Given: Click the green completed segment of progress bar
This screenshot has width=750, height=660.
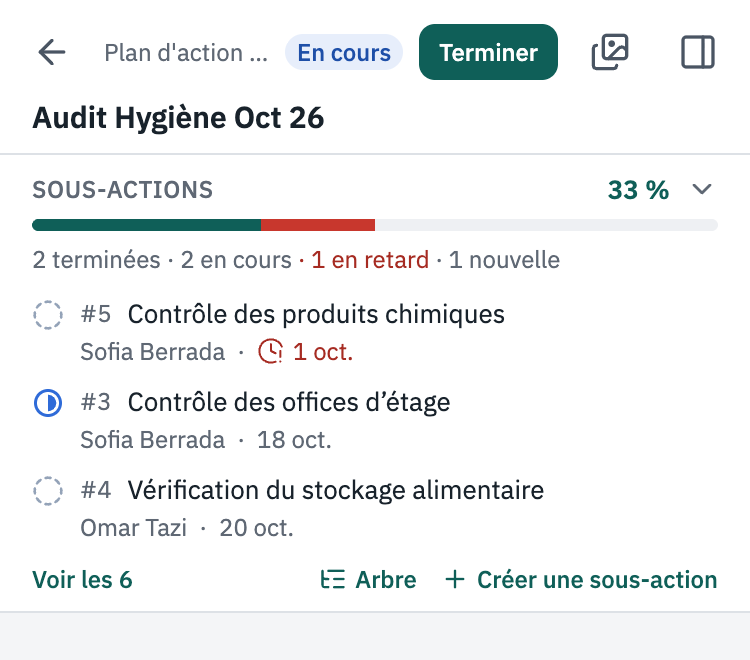Looking at the screenshot, I should (x=146, y=225).
